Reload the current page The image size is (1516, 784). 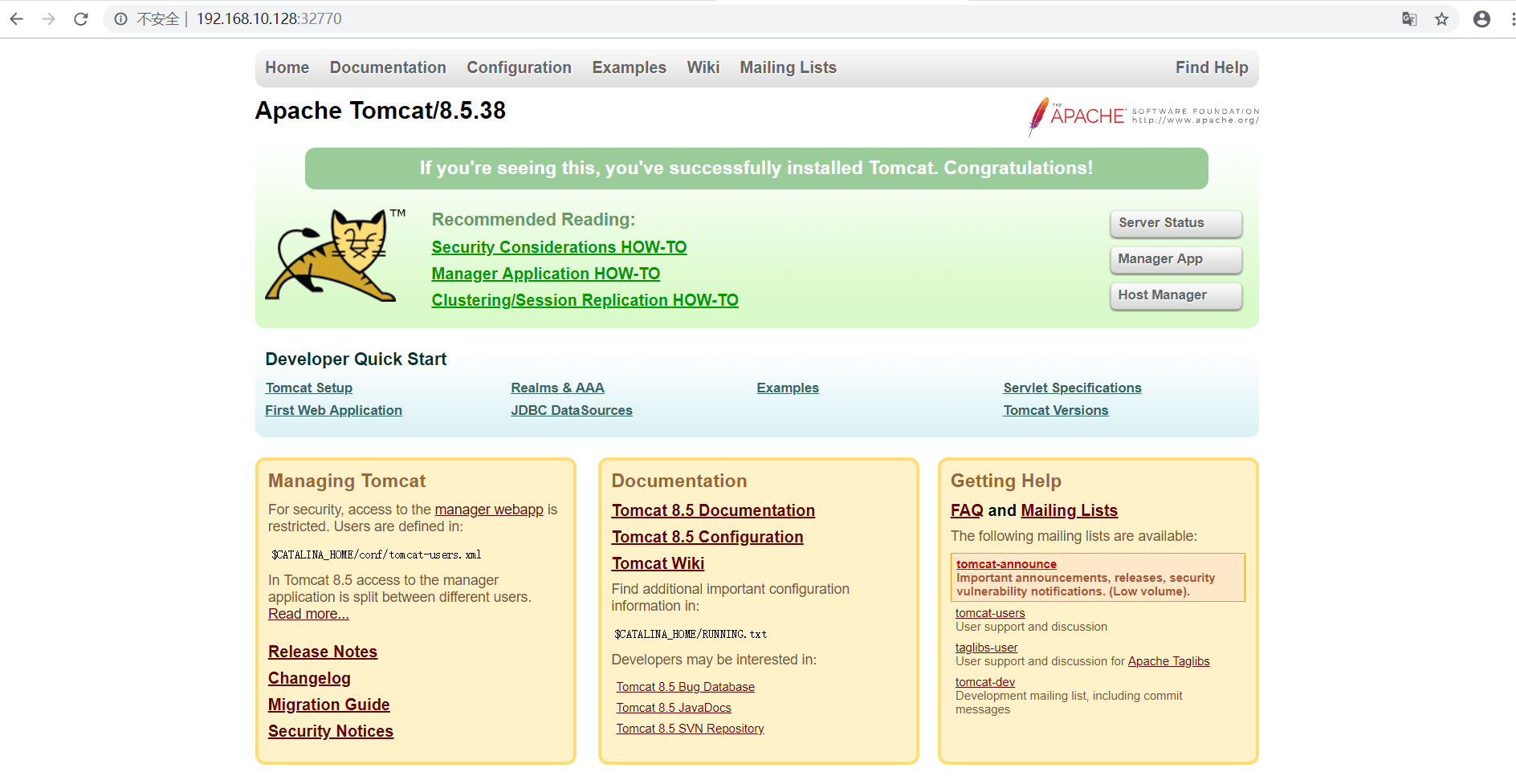coord(81,18)
